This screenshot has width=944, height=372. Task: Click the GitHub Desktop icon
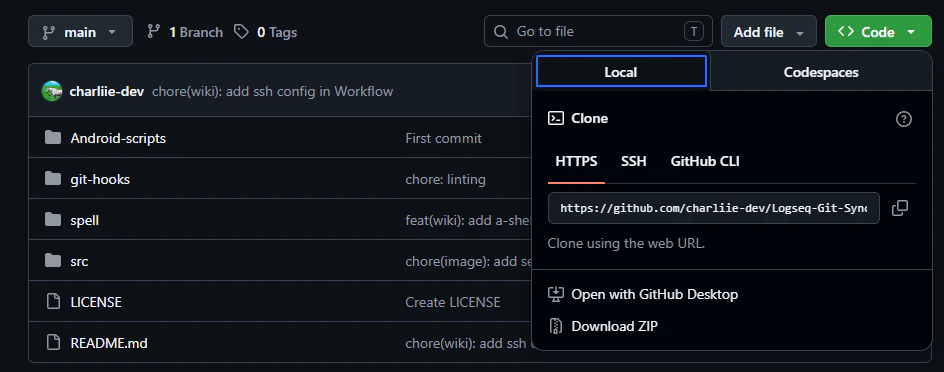[555, 294]
